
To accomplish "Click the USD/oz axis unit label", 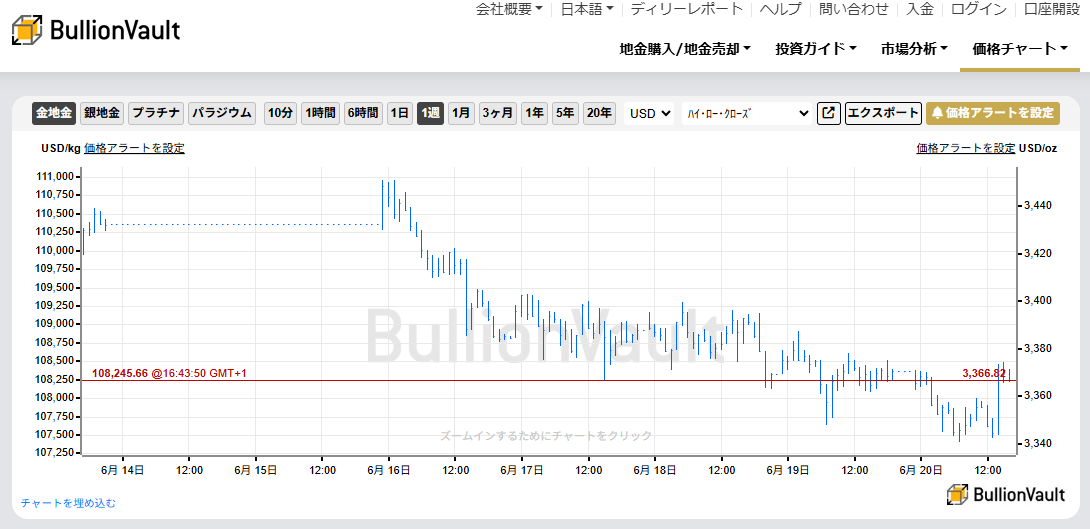I will click(1038, 148).
